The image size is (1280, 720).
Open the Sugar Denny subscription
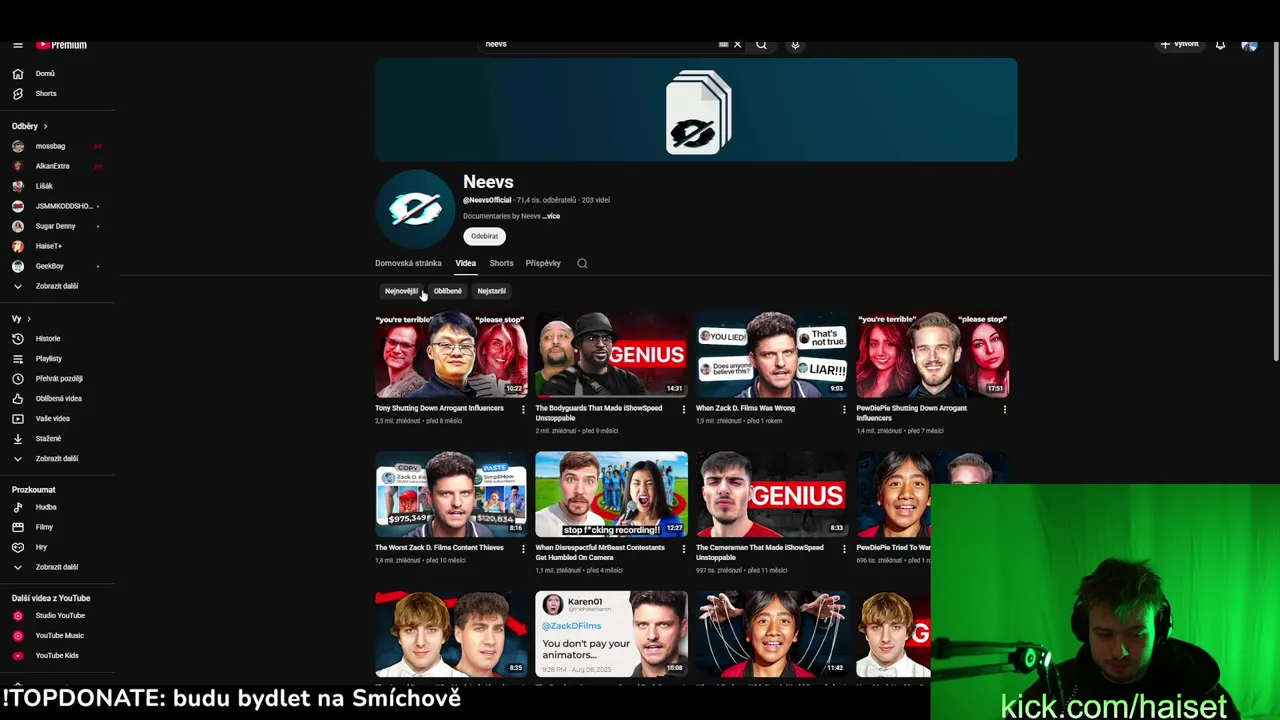tap(58, 226)
